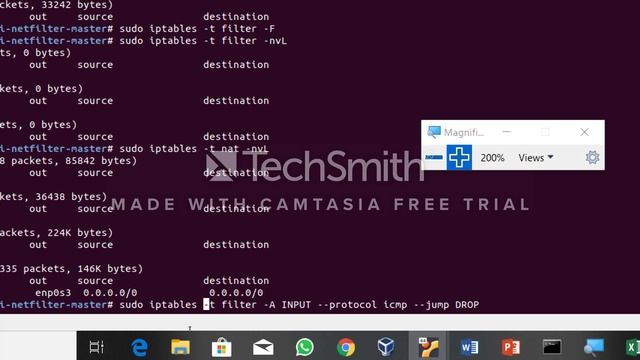Click 'icmp' in the typed command
Viewport: 640px width, 360px height.
(395, 305)
